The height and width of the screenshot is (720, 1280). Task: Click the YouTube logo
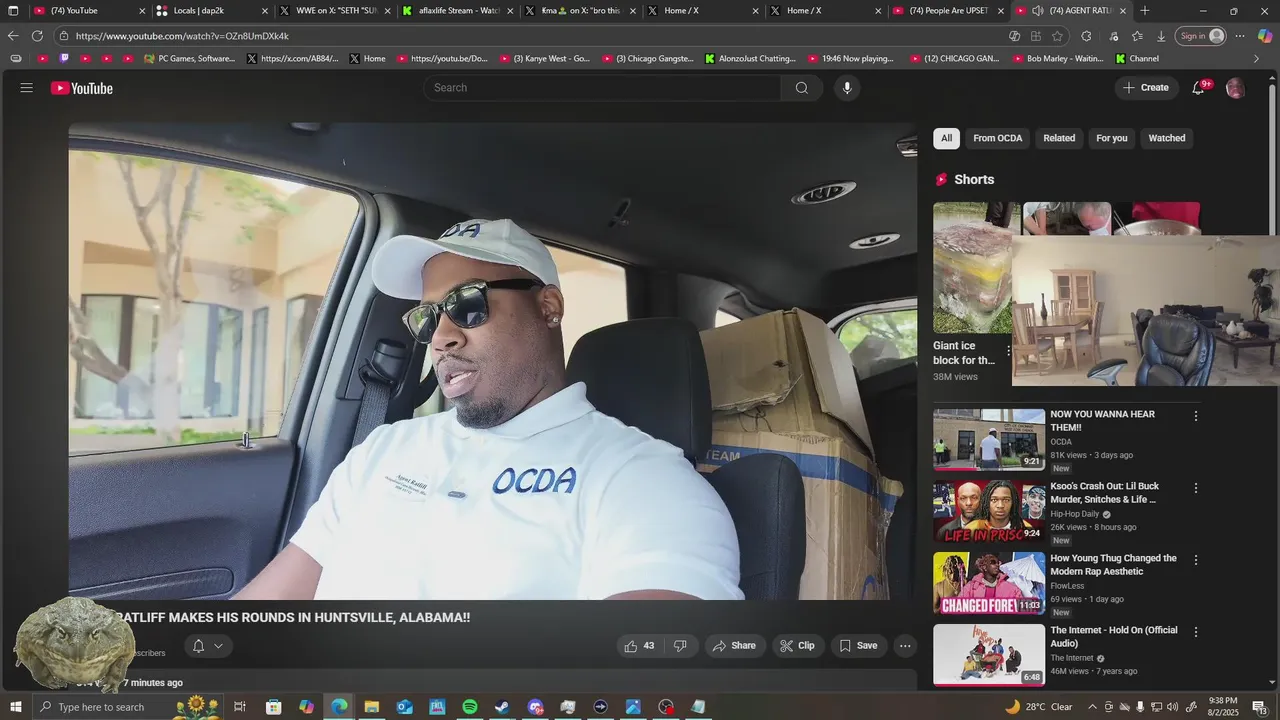82,88
